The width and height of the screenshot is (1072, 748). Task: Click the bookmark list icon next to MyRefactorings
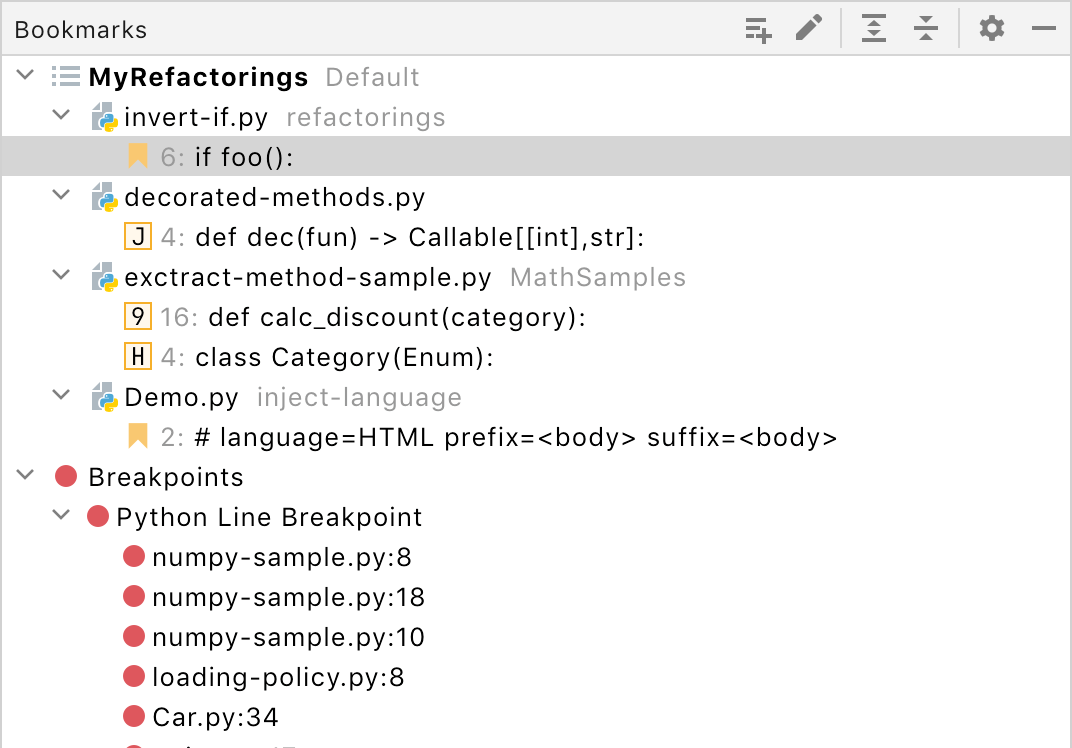tap(64, 75)
